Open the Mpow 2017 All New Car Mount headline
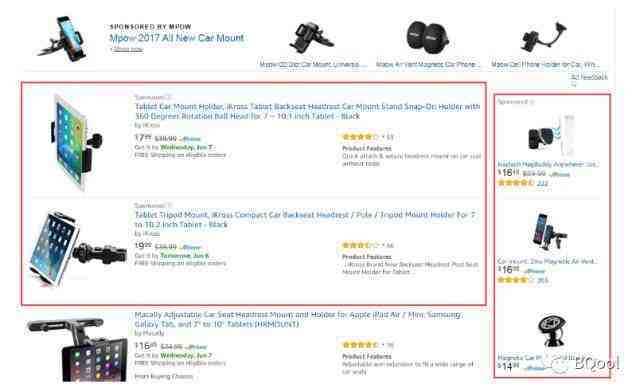 click(x=177, y=38)
